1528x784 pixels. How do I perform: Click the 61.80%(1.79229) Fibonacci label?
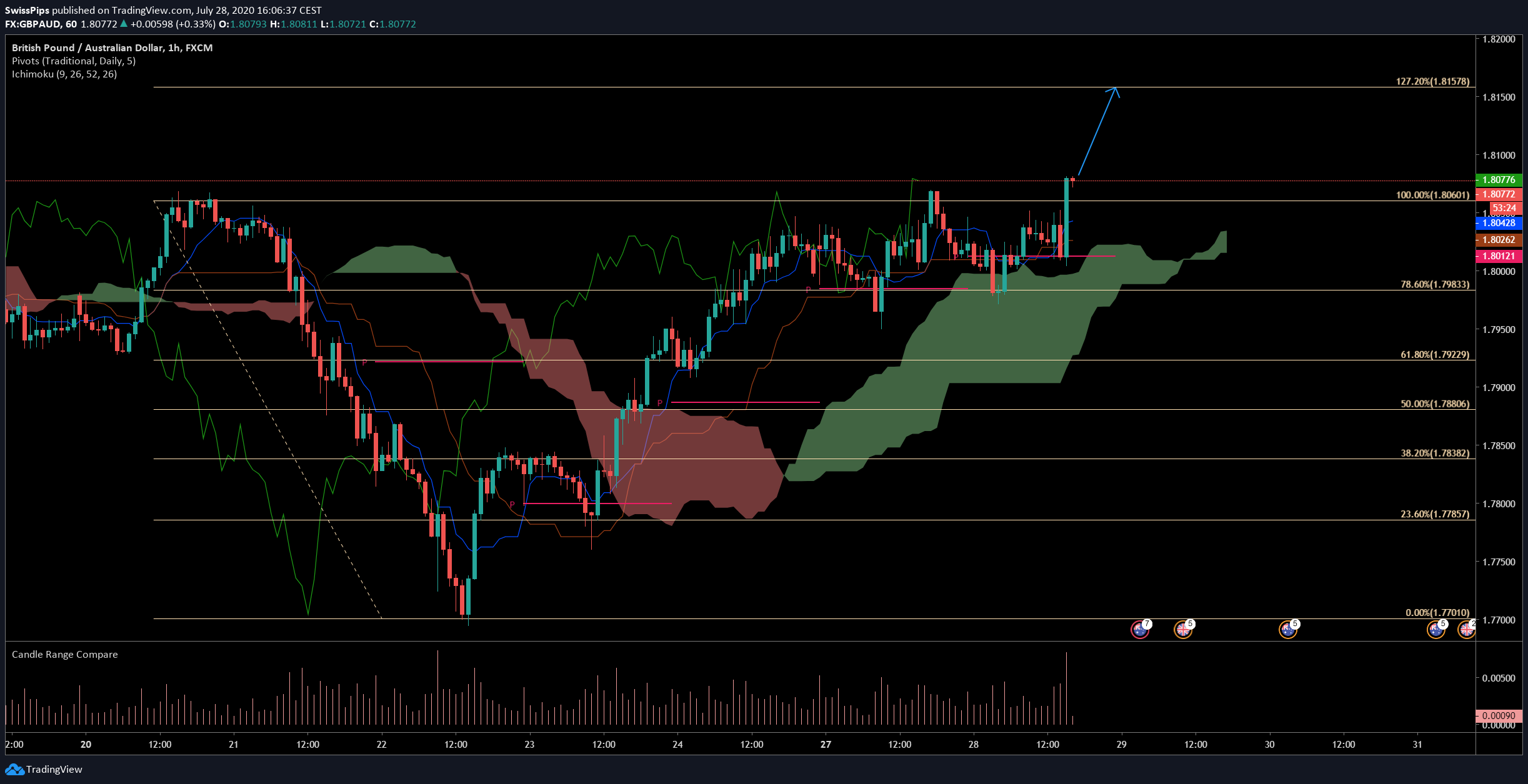(x=1435, y=354)
